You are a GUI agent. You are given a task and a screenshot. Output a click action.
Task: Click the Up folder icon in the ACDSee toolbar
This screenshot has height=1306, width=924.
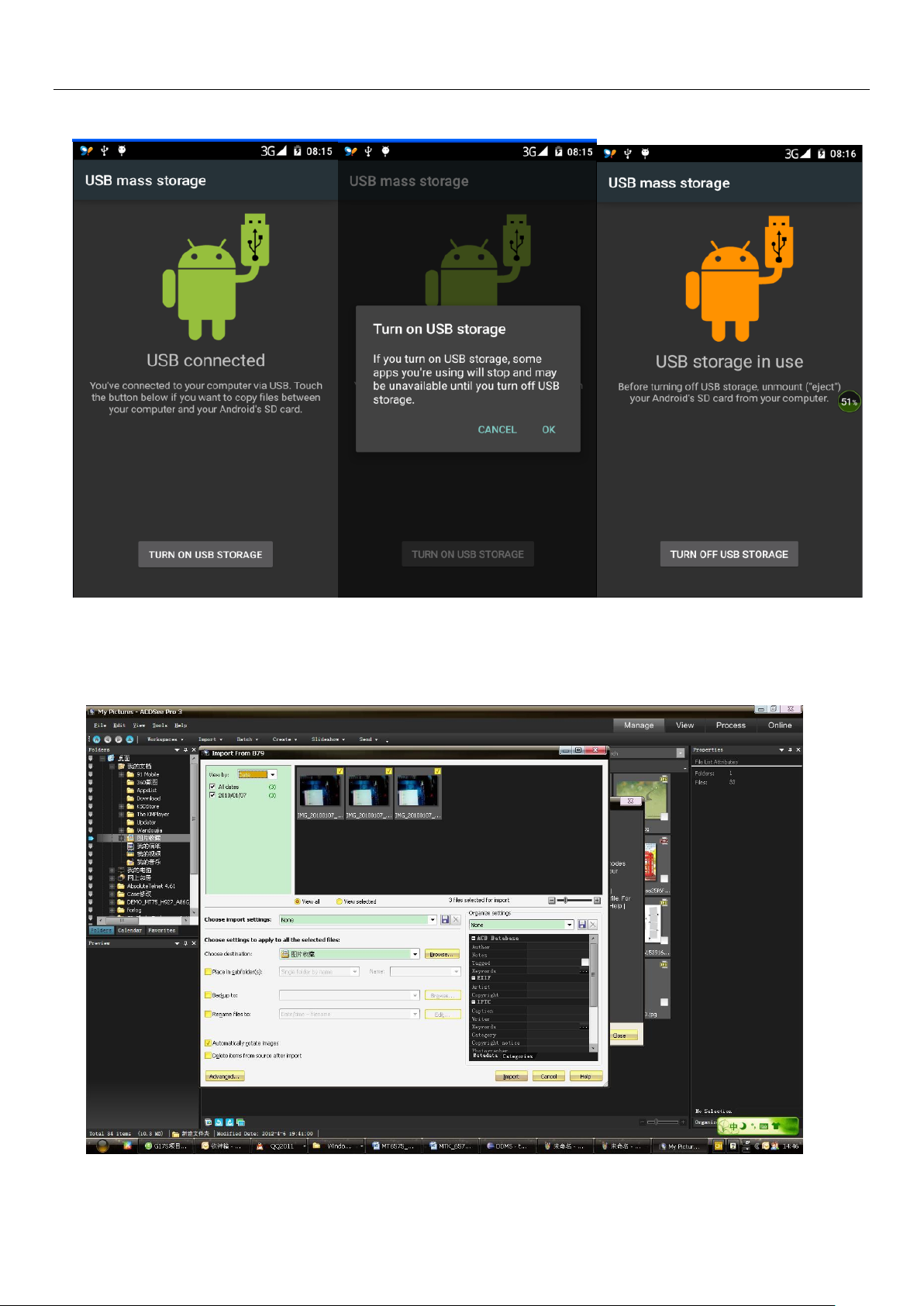tap(129, 739)
